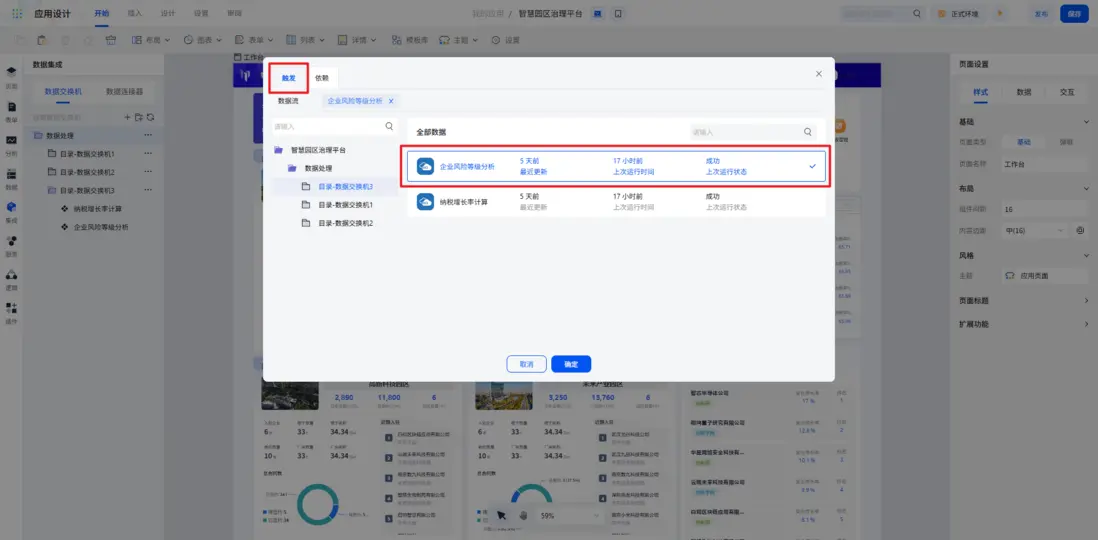Open the 正式环境 environment selector
Viewport: 1098px width, 540px height.
(958, 13)
